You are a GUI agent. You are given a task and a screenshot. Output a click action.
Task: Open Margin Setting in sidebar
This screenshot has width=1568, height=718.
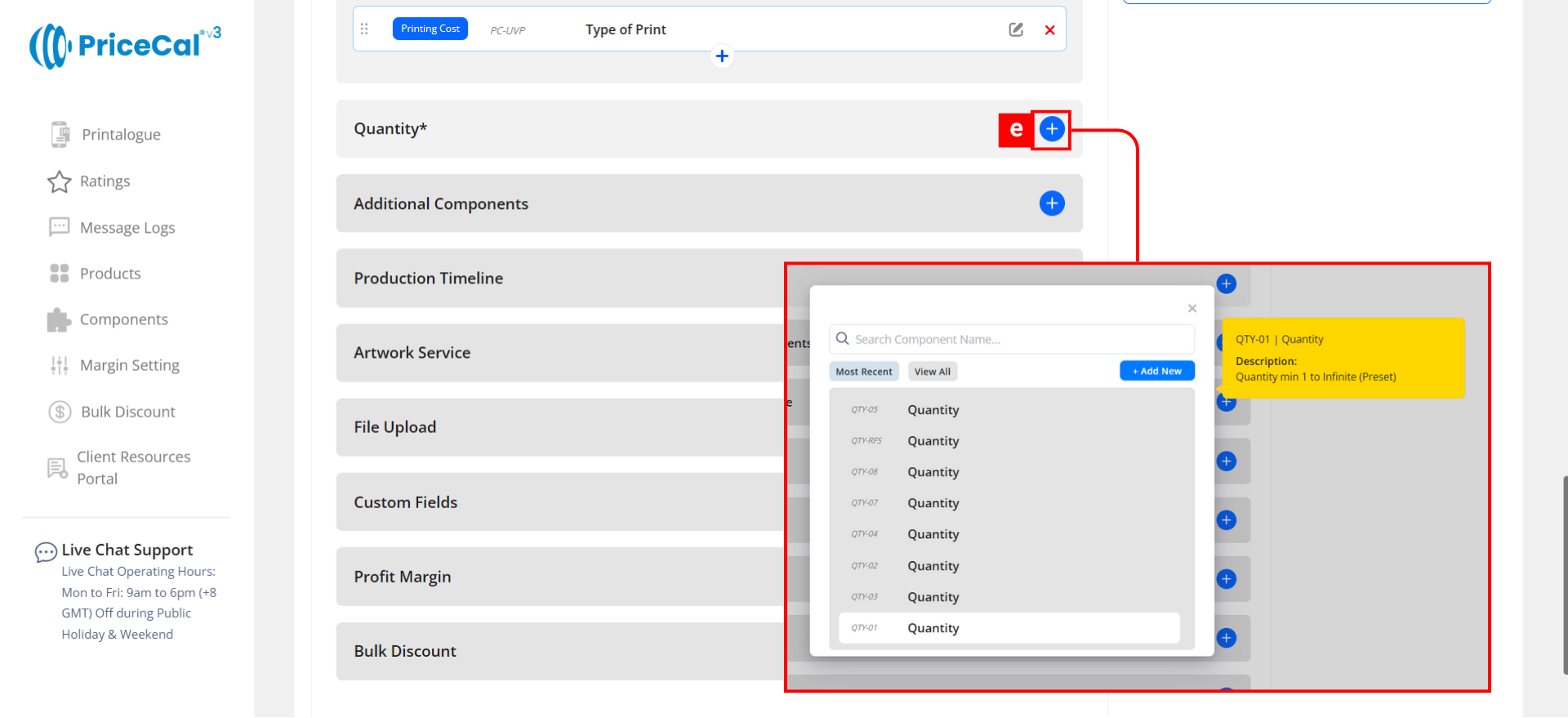pyautogui.click(x=129, y=365)
